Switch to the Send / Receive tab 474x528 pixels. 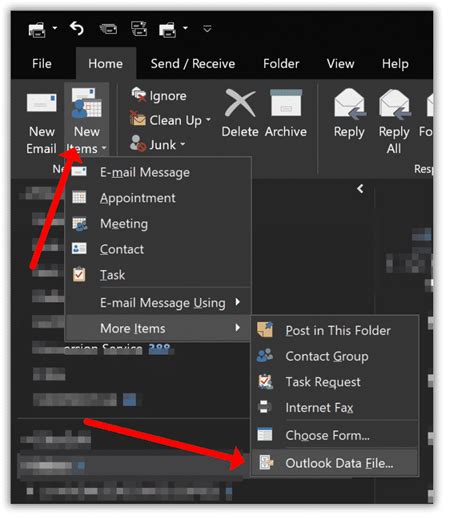193,64
